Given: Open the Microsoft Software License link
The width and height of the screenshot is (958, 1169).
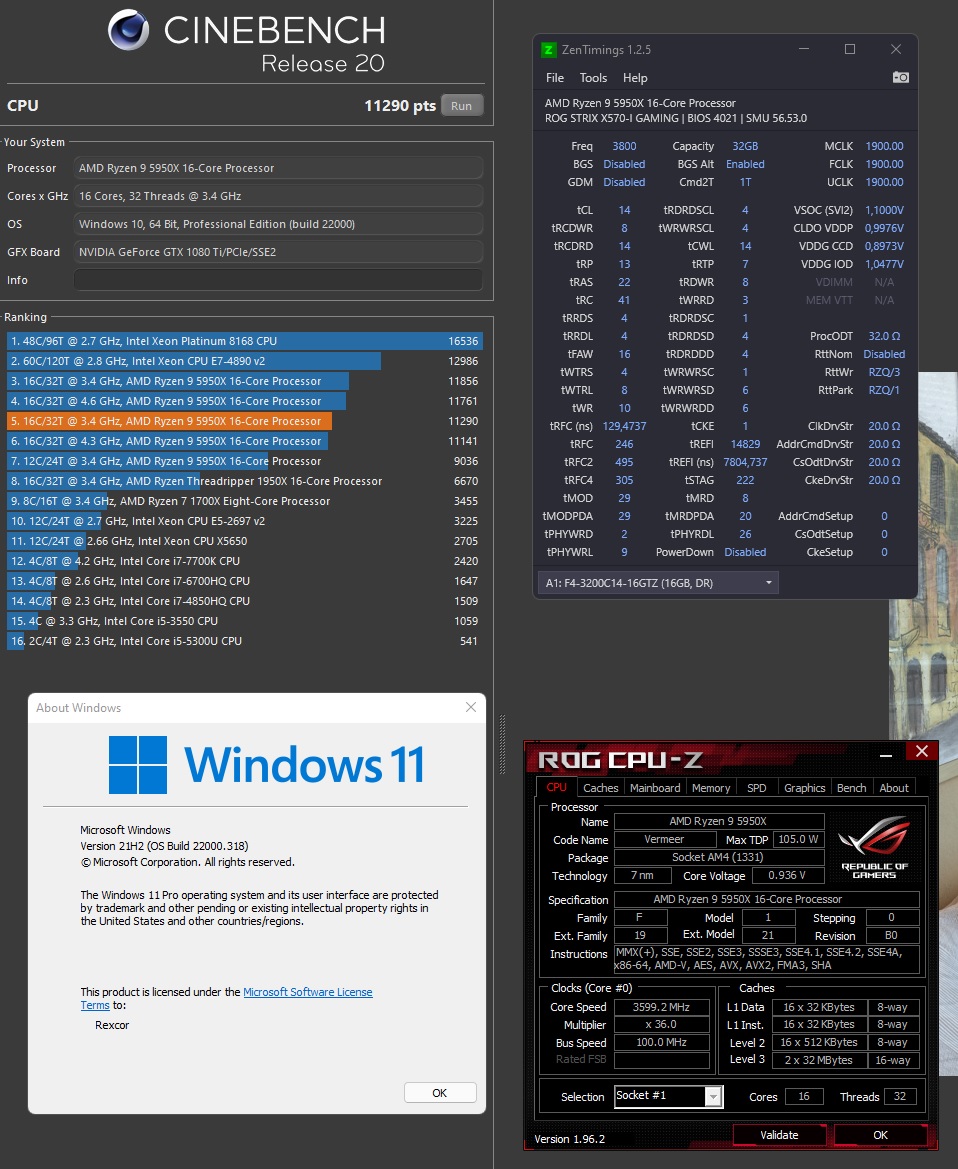Looking at the screenshot, I should (x=308, y=992).
